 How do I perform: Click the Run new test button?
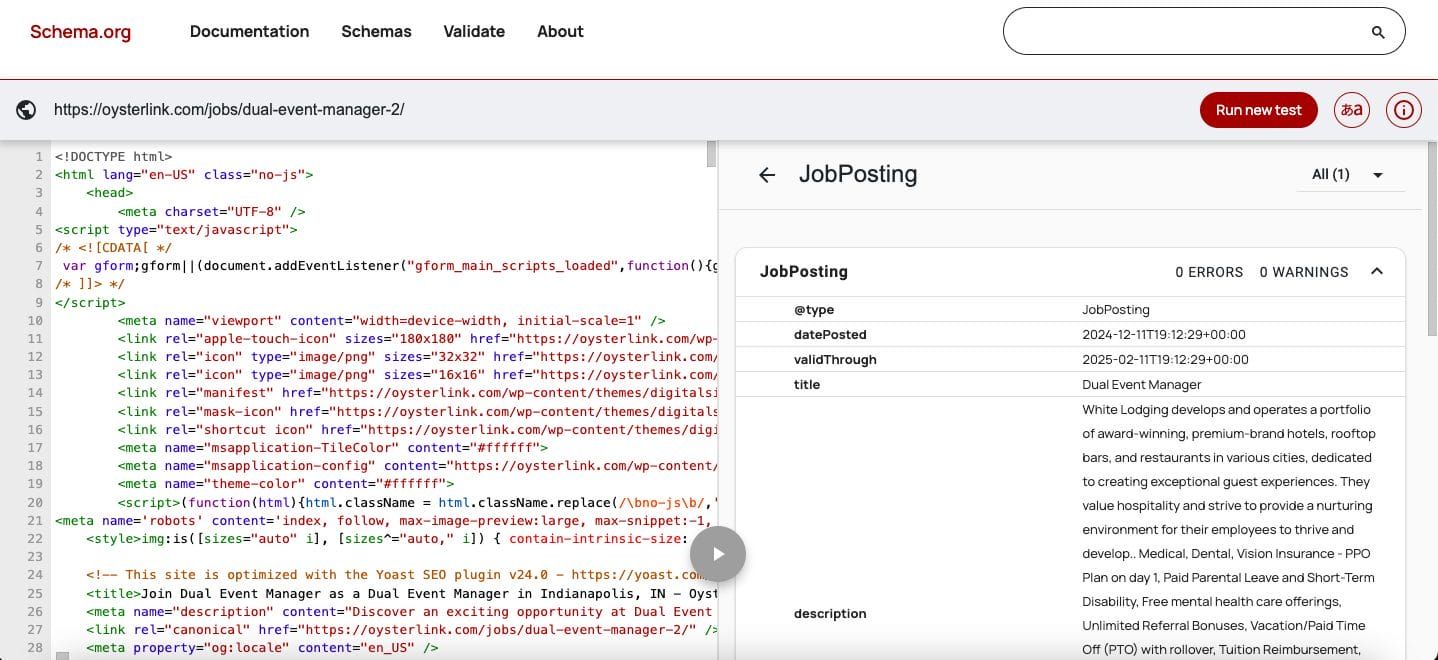1258,110
